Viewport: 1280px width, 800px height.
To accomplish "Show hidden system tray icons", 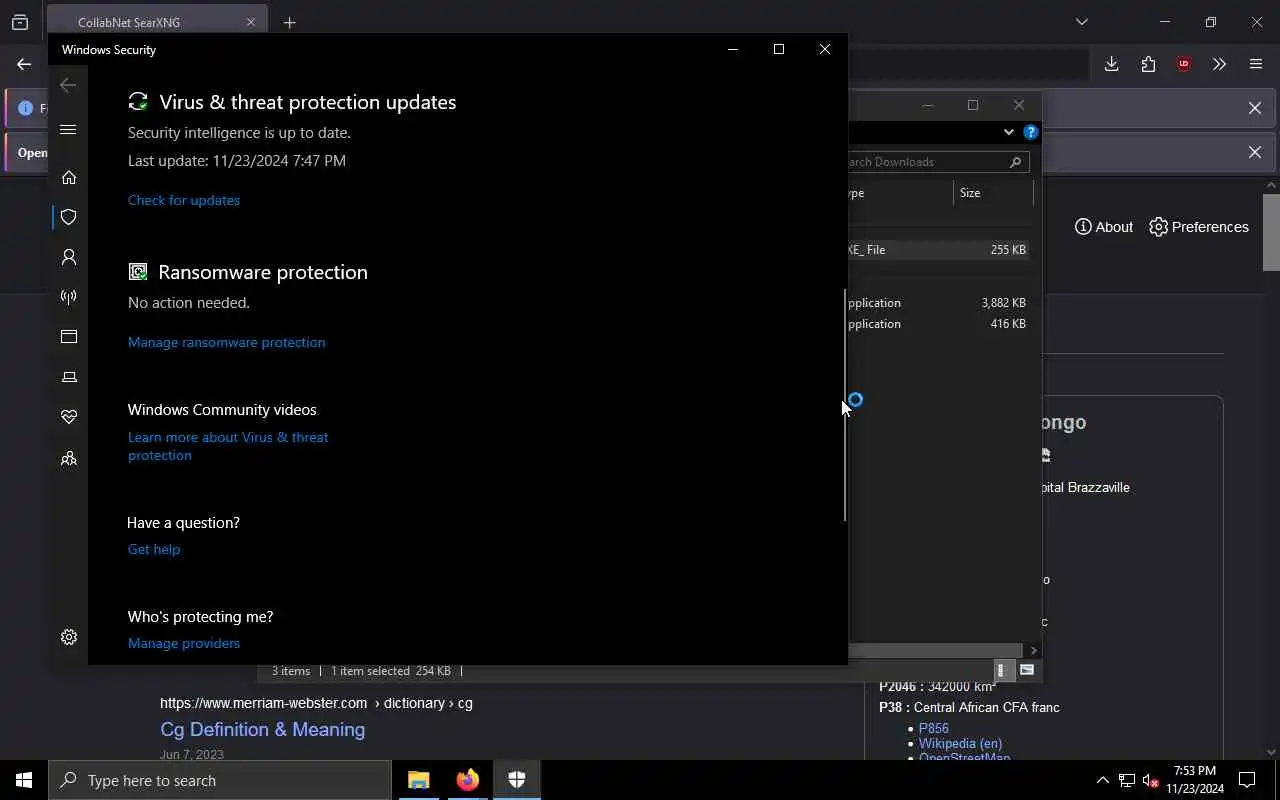I will [1103, 780].
